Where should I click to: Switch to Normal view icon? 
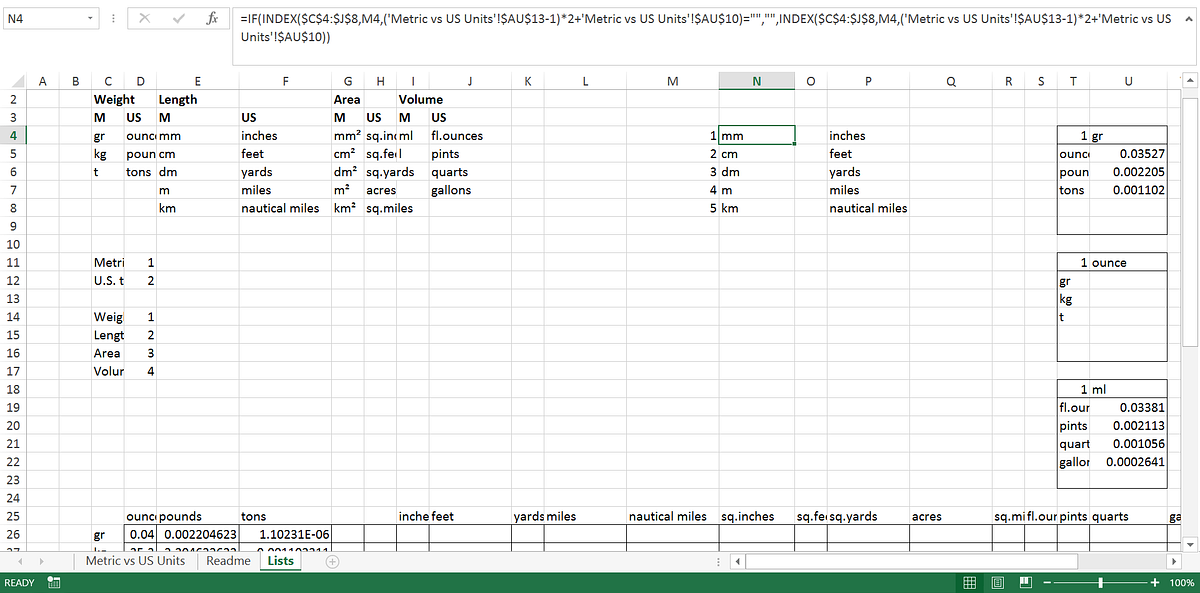(969, 583)
